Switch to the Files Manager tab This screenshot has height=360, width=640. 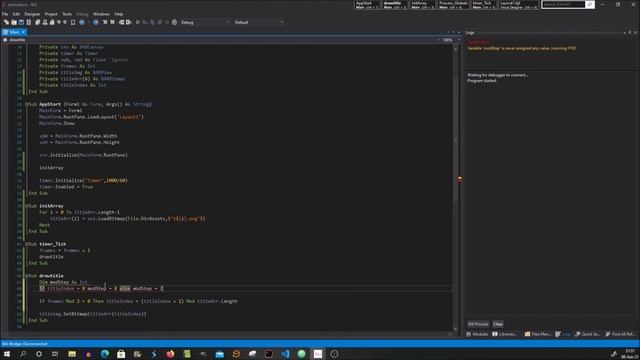click(538, 334)
